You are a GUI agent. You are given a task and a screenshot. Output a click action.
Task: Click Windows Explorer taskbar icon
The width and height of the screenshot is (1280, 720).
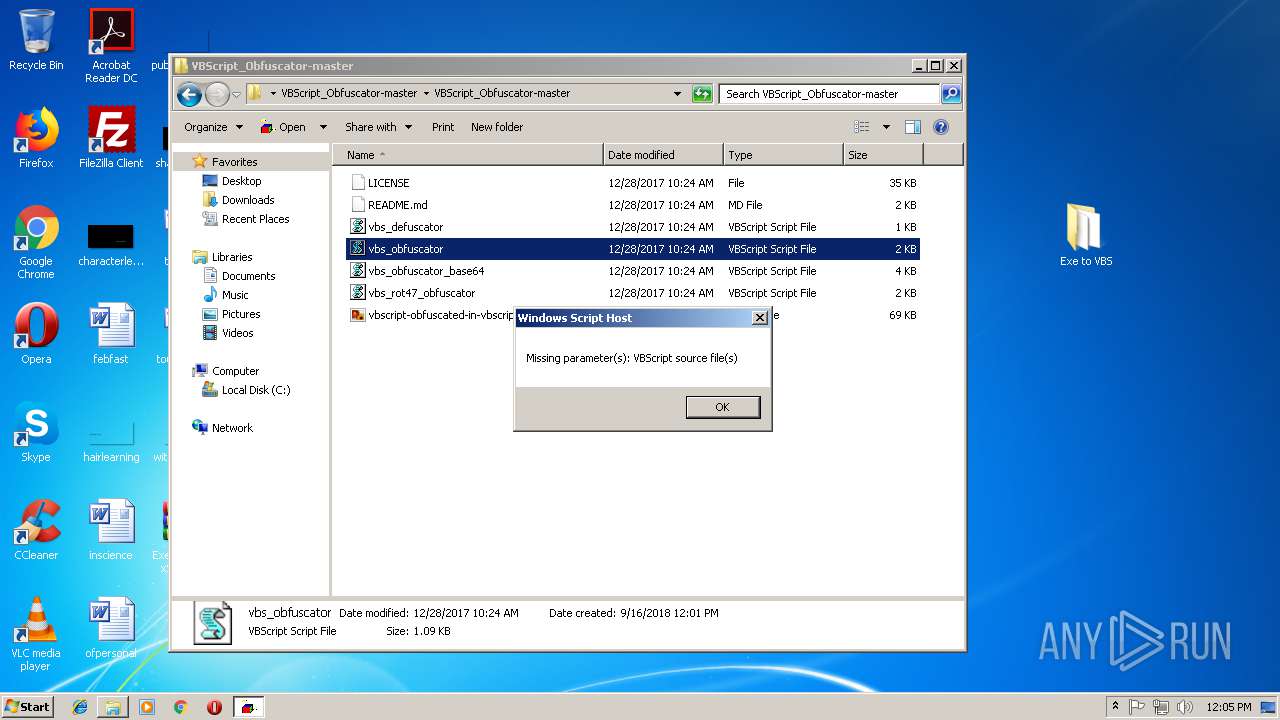pyautogui.click(x=113, y=707)
